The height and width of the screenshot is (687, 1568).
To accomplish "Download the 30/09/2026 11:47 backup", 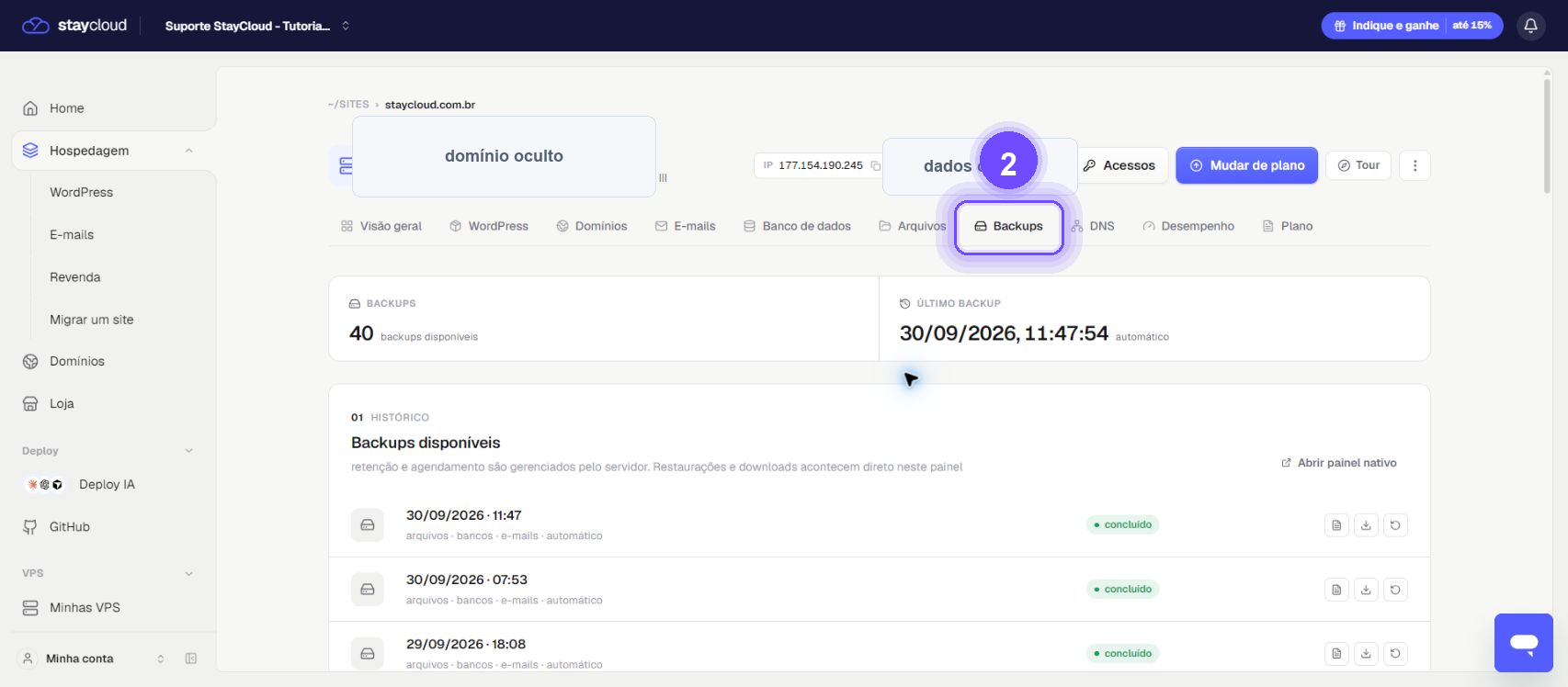I will pyautogui.click(x=1366, y=525).
